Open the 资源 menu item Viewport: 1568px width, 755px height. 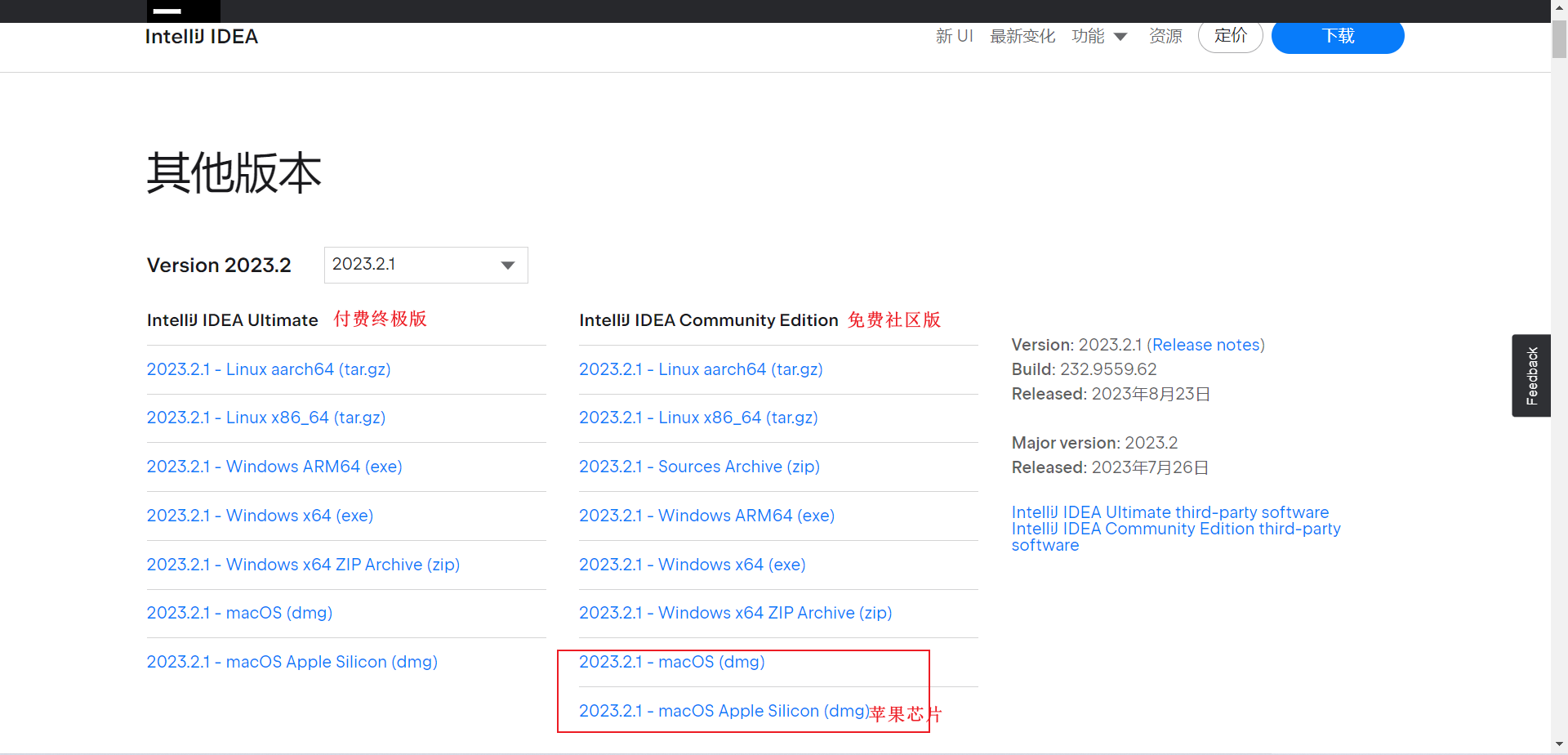point(1165,36)
